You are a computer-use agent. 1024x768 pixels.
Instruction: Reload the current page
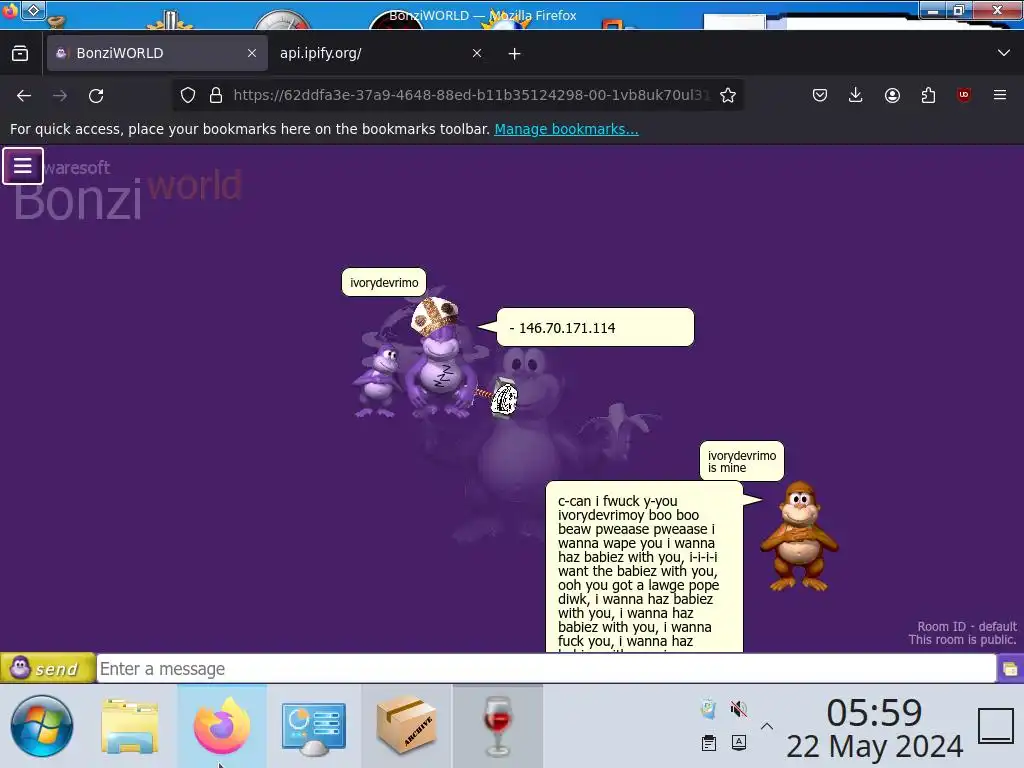click(96, 96)
